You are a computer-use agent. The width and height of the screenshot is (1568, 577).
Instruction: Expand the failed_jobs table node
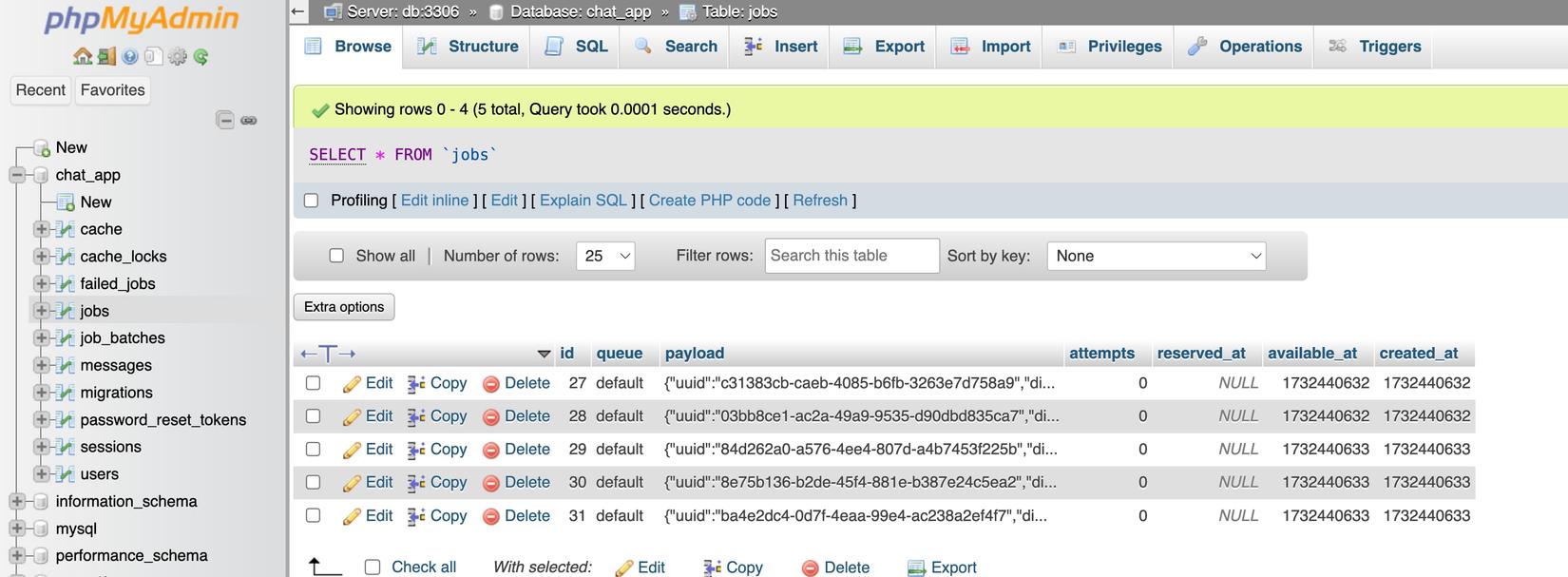(41, 283)
